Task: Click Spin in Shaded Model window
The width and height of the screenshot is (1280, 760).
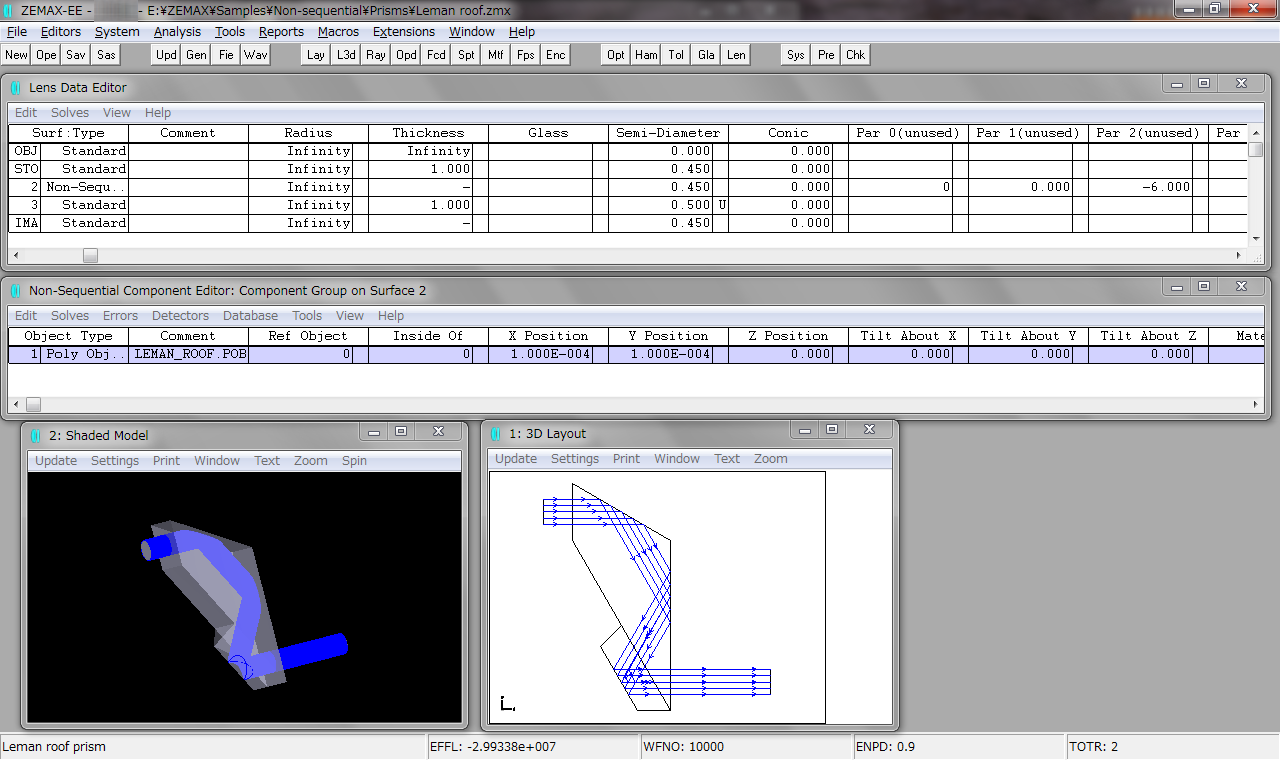Action: (x=354, y=461)
